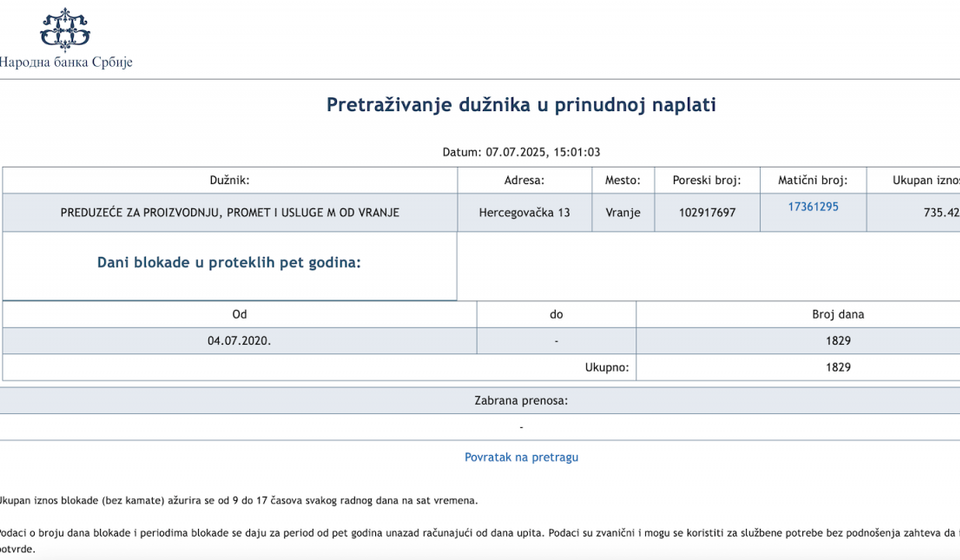Image resolution: width=960 pixels, height=560 pixels.
Task: Select debtor name PREDUZEĆE ZA PROIZVODNJU cell
Action: pos(230,213)
